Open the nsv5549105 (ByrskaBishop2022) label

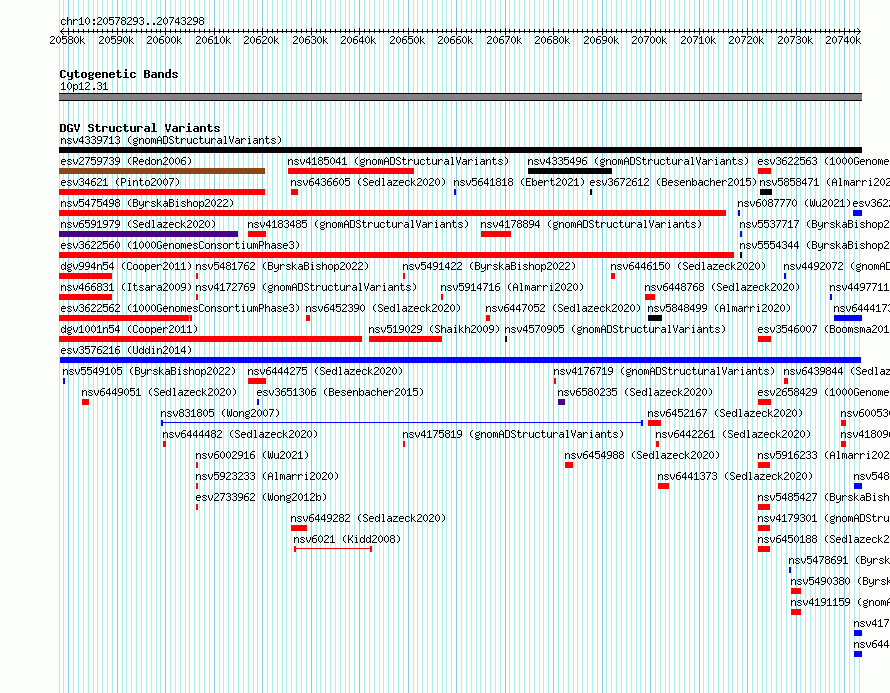[149, 371]
